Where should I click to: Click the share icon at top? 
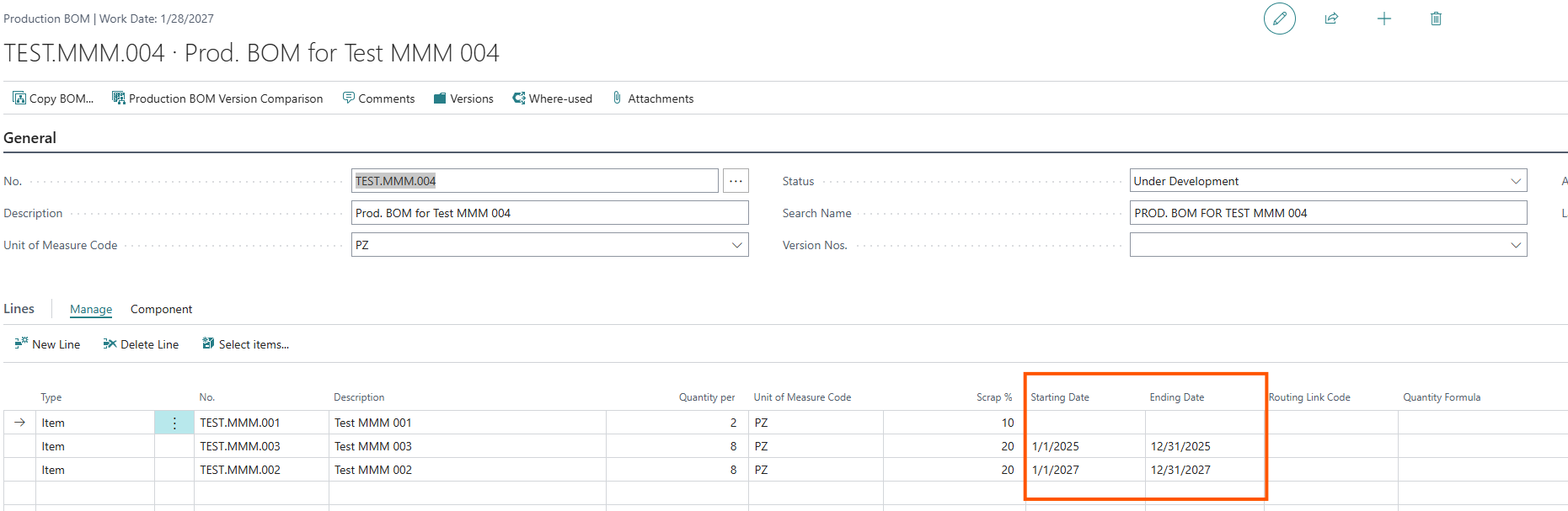[x=1331, y=19]
